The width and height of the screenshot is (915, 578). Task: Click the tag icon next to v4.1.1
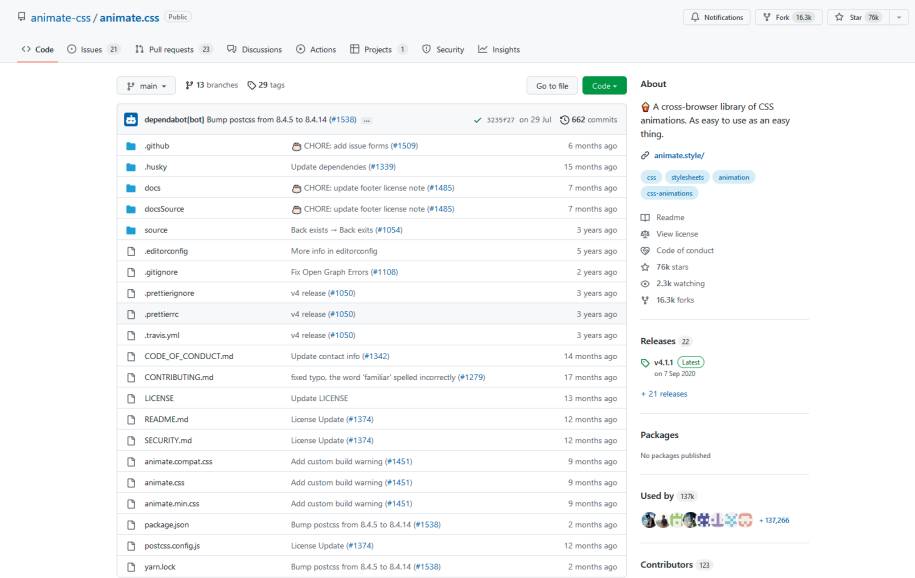point(645,363)
